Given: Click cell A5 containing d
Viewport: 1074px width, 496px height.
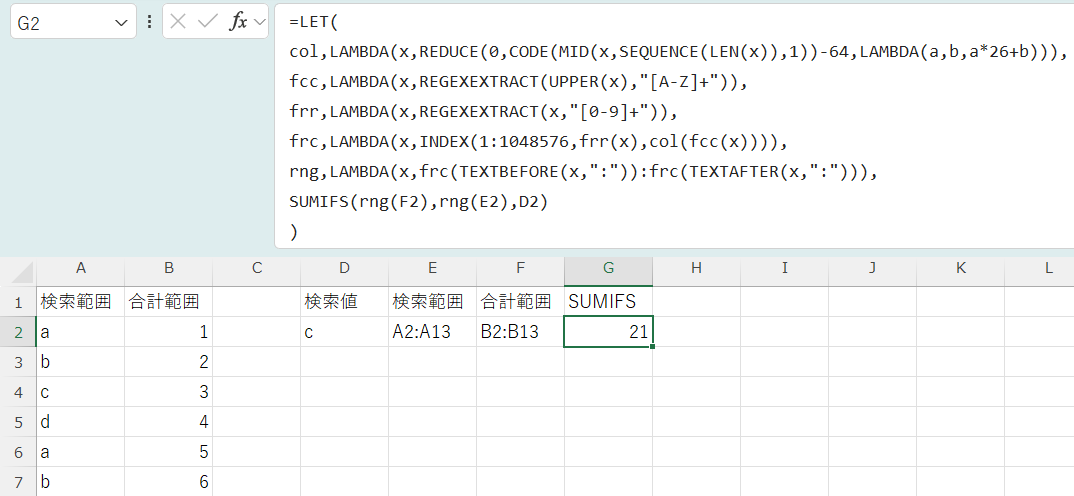Looking at the screenshot, I should tap(81, 423).
